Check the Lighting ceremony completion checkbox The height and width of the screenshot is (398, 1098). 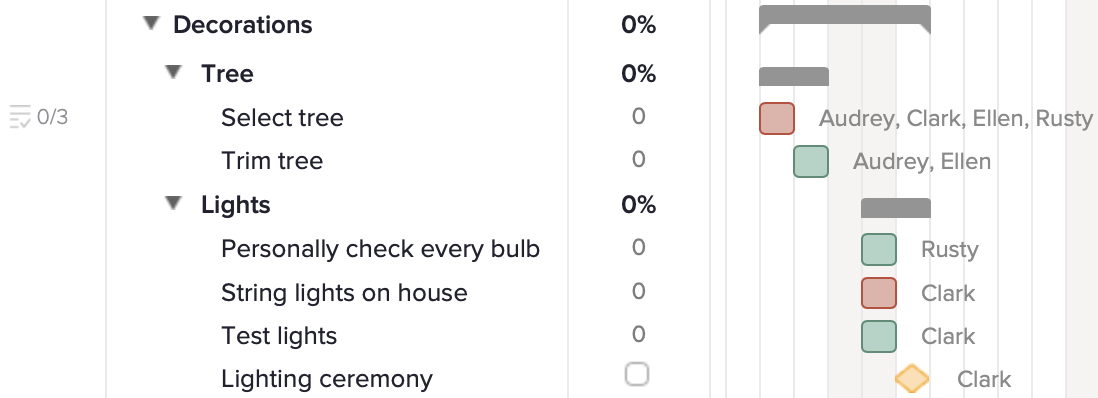point(637,374)
